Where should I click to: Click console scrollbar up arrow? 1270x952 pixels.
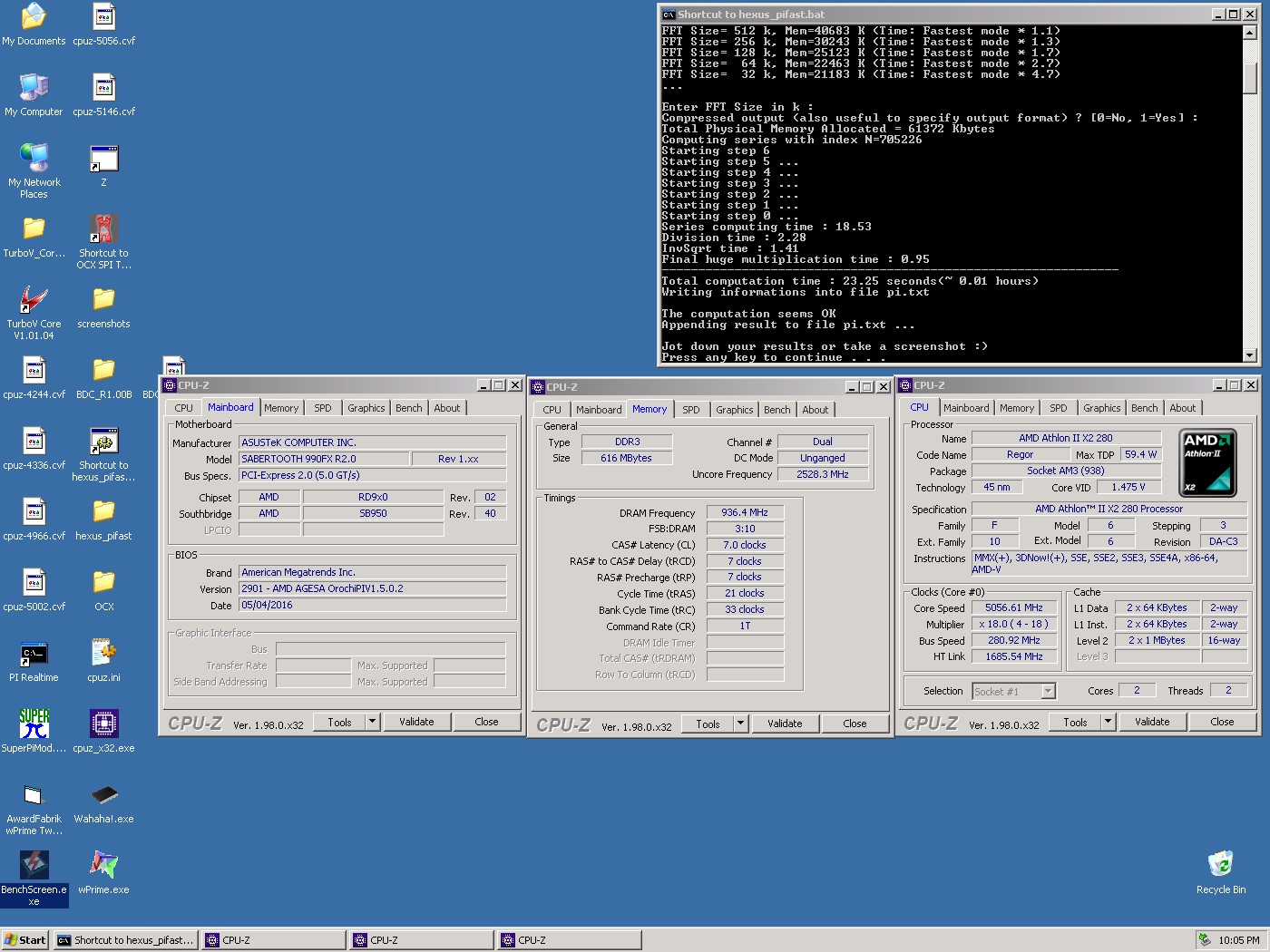pos(1250,32)
